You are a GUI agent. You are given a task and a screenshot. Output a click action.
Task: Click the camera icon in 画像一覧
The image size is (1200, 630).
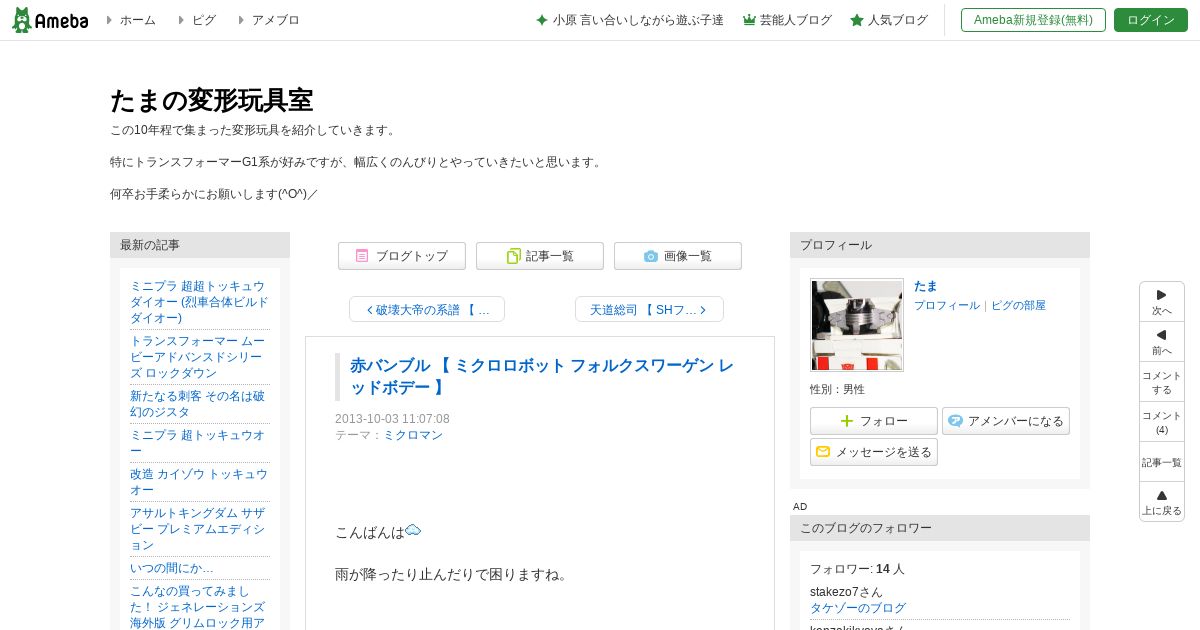[x=651, y=256]
